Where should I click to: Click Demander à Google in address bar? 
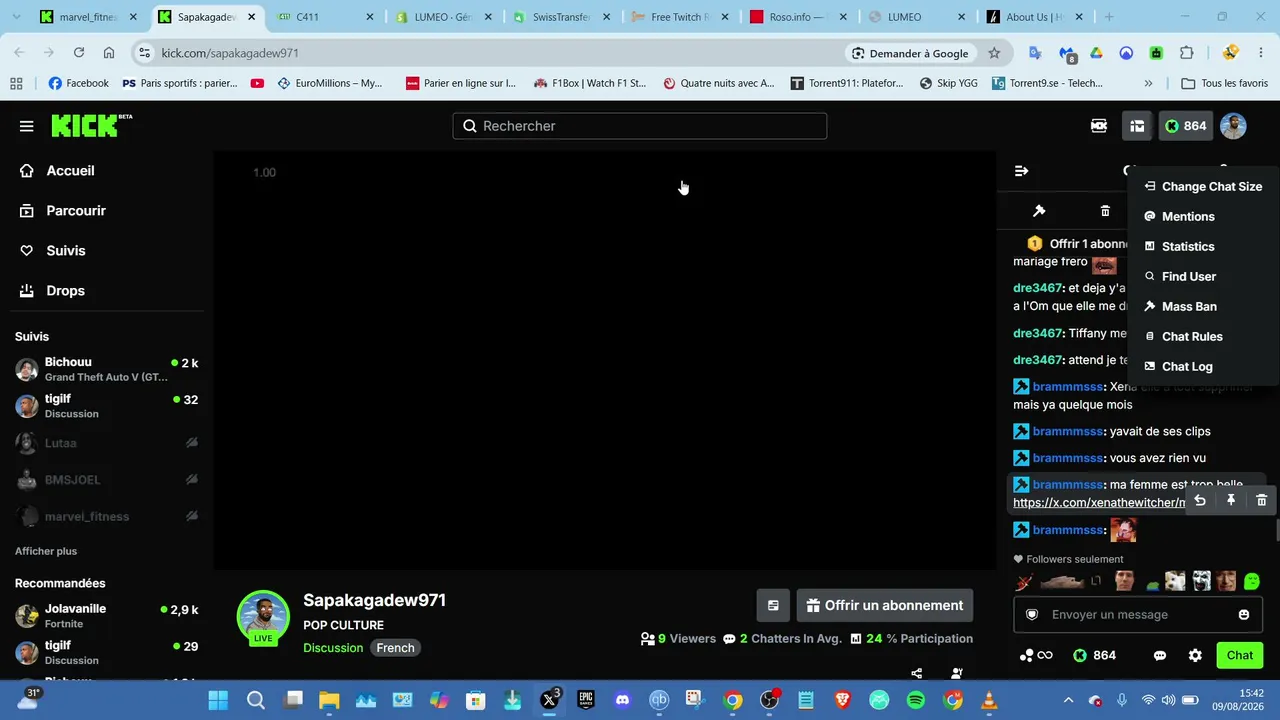pyautogui.click(x=910, y=53)
